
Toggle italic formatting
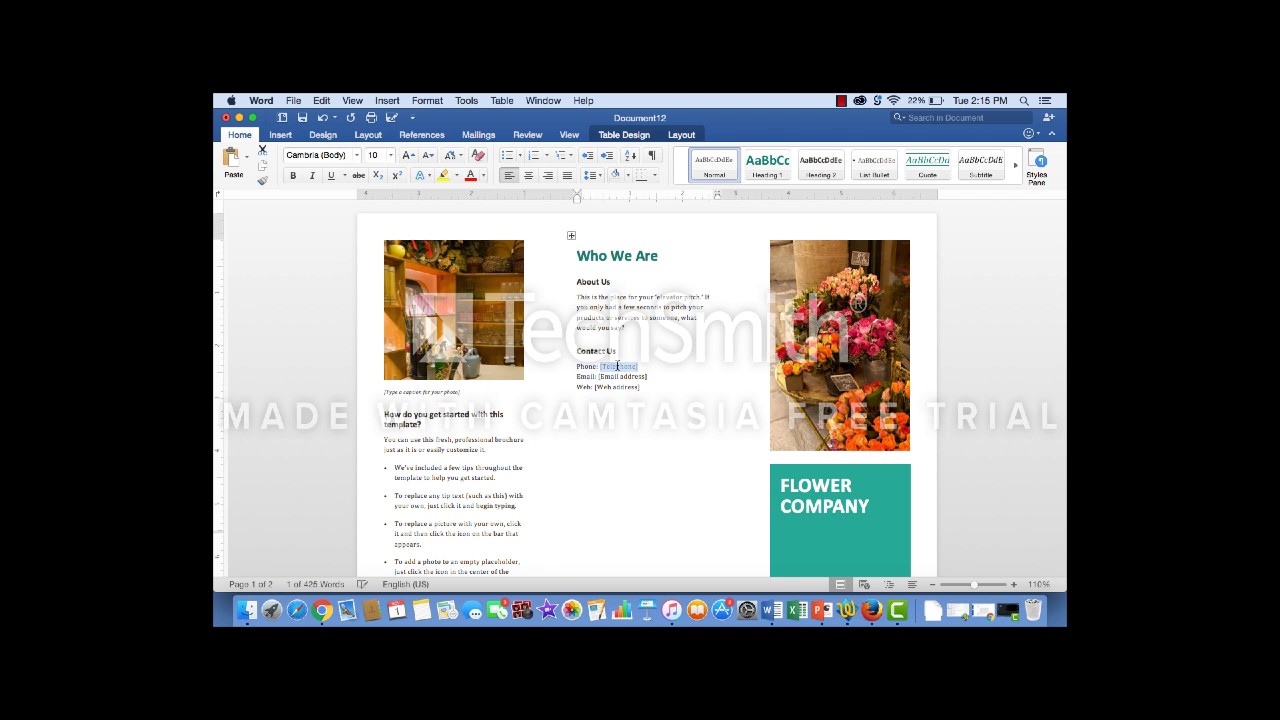(312, 176)
